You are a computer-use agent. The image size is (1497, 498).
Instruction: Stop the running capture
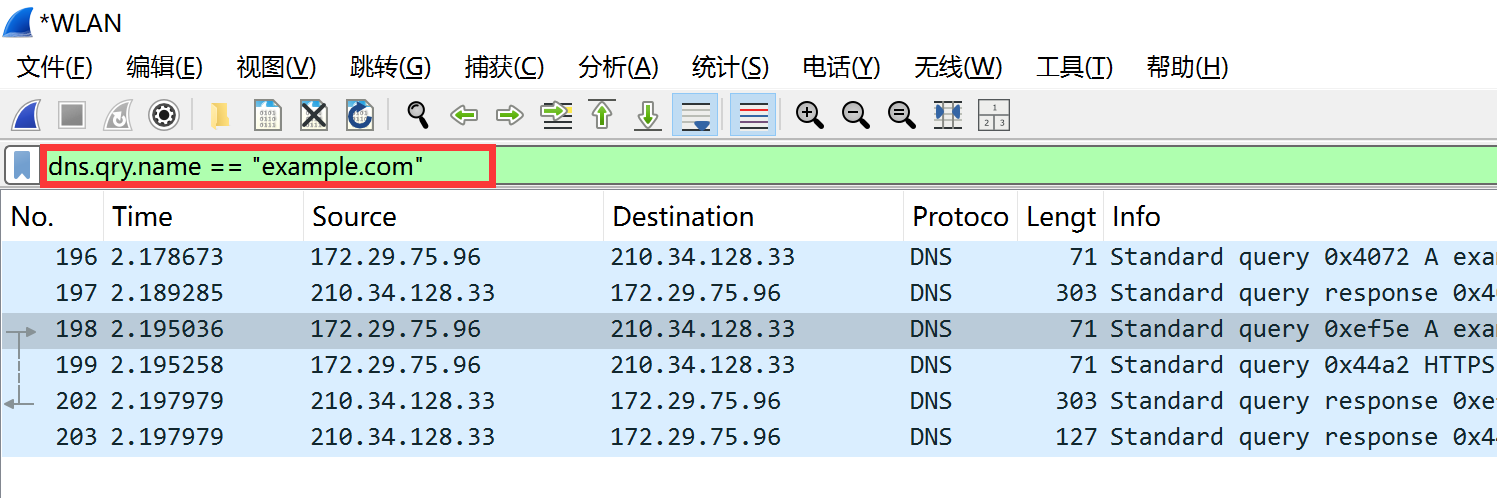72,115
